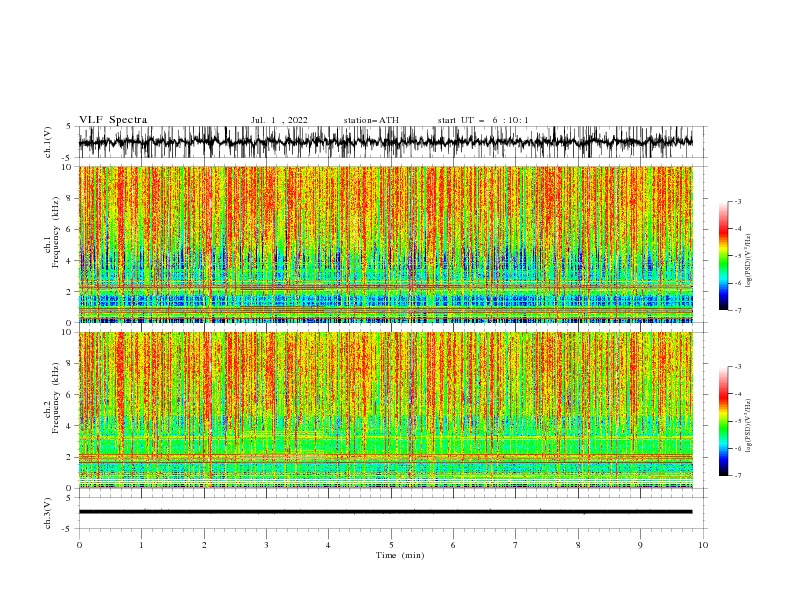This screenshot has width=792, height=612.
Task: Click the "6" tick on ch.2 frequency axis
Action: pyautogui.click(x=69, y=395)
